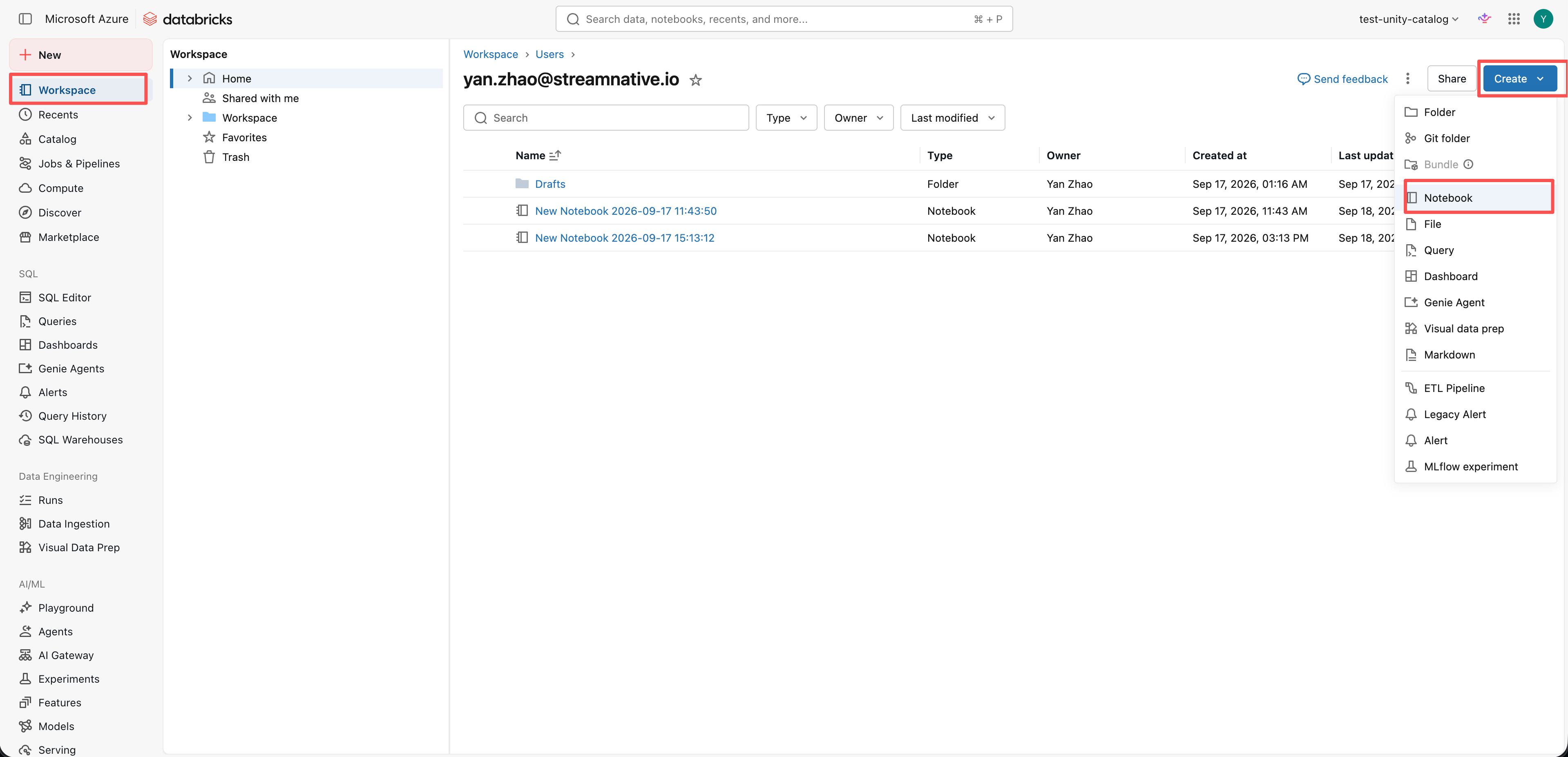Go to the Workspace breadcrumb link
Screen dimensions: 1568x757
pos(491,54)
